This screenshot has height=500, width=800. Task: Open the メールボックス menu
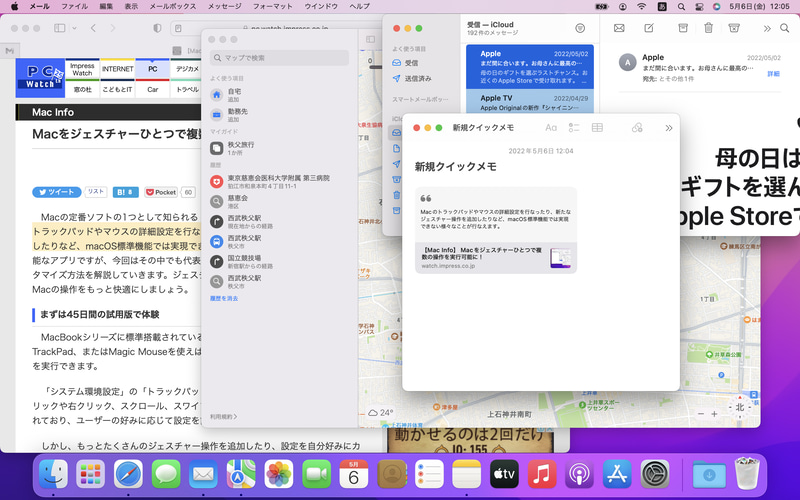(172, 6)
